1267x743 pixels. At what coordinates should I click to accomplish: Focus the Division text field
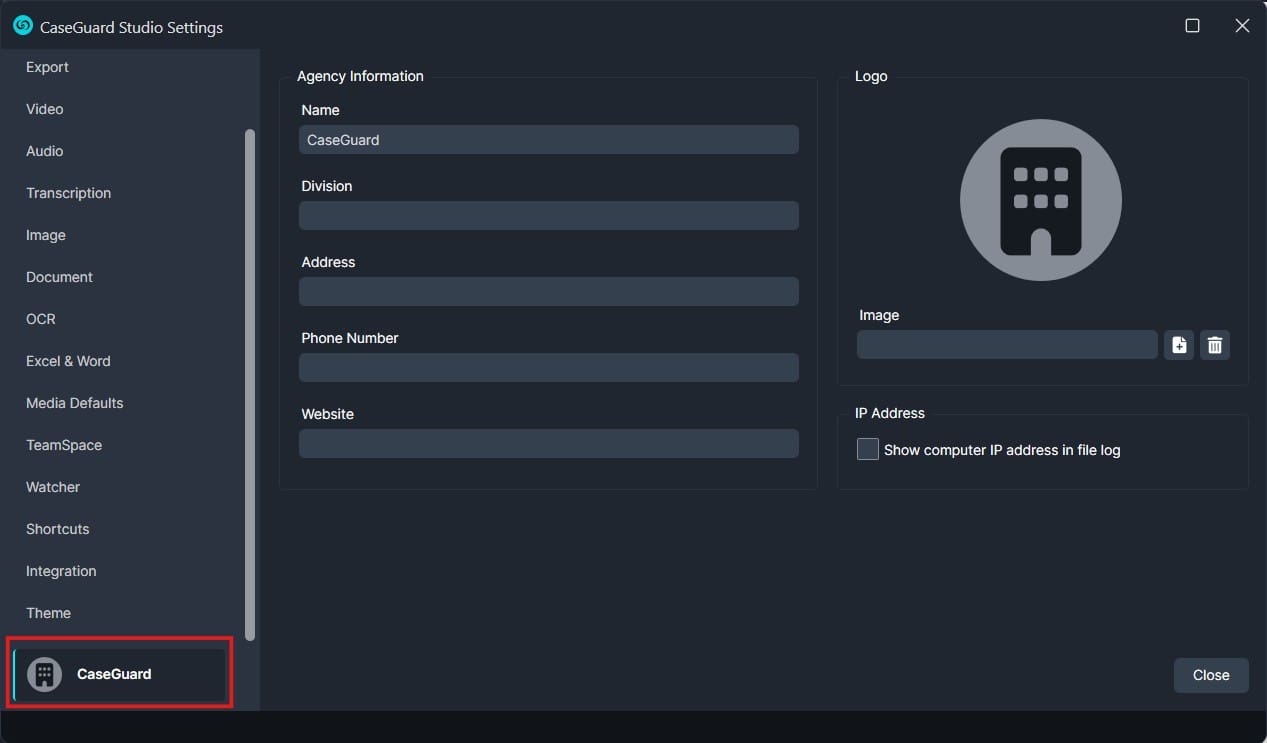click(x=548, y=216)
